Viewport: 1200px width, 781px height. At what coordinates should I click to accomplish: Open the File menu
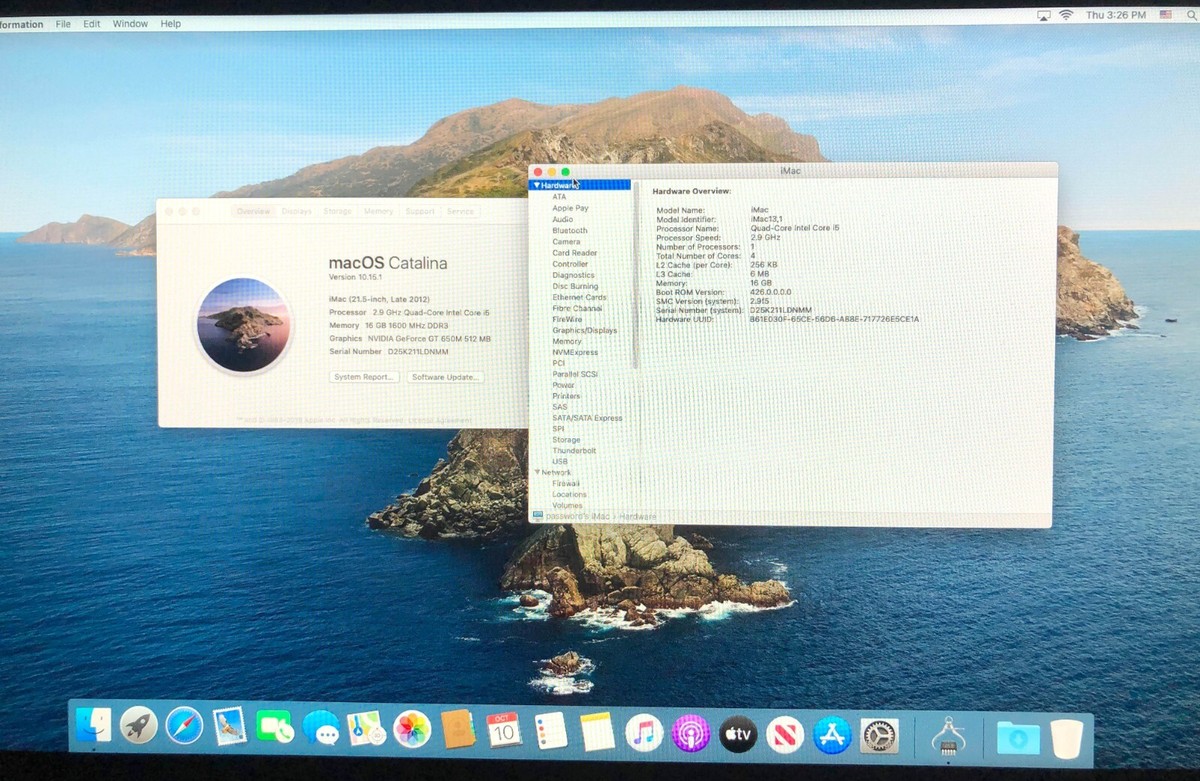coord(63,23)
